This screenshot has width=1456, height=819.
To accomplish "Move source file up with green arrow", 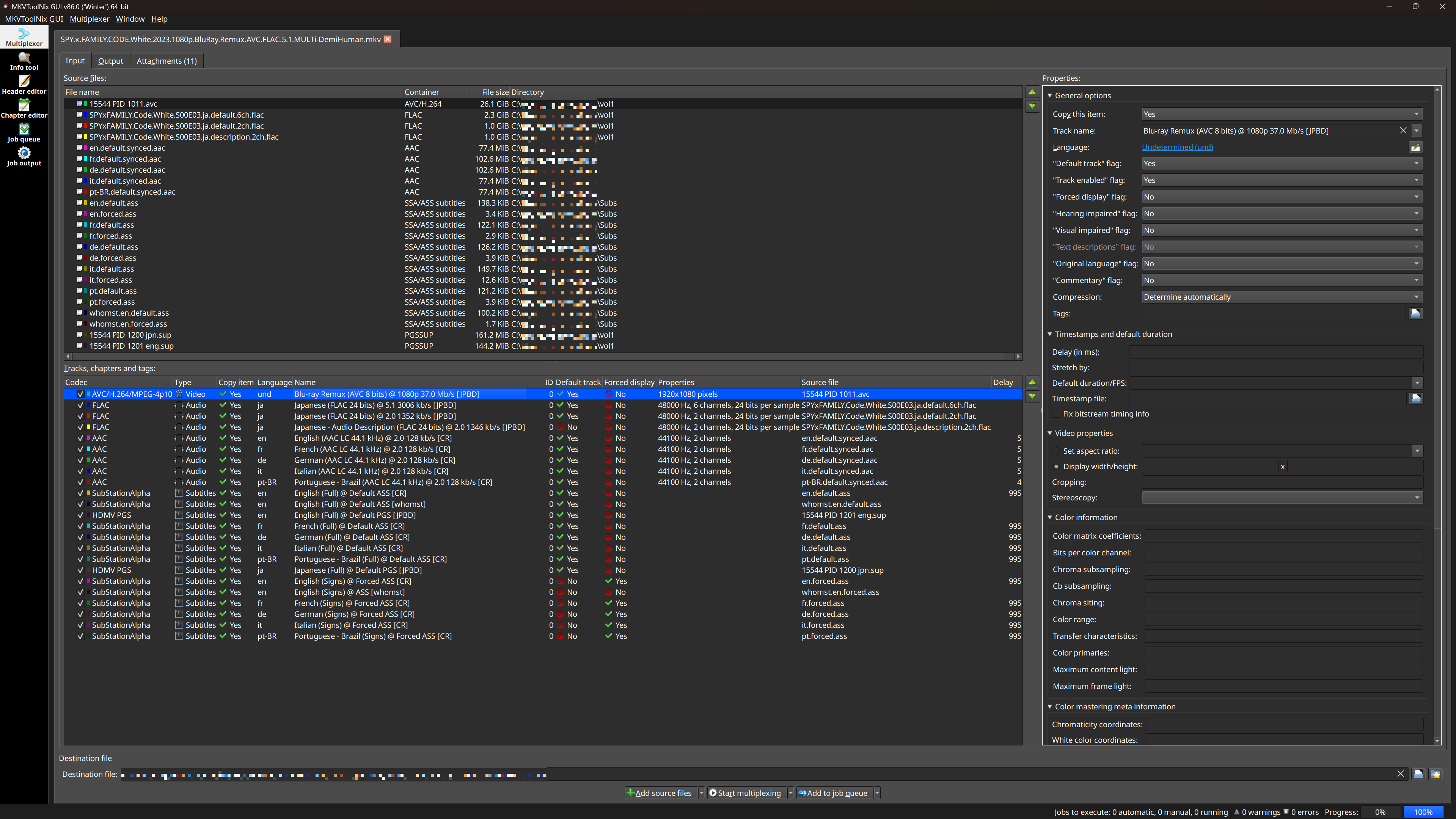I will [1032, 91].
